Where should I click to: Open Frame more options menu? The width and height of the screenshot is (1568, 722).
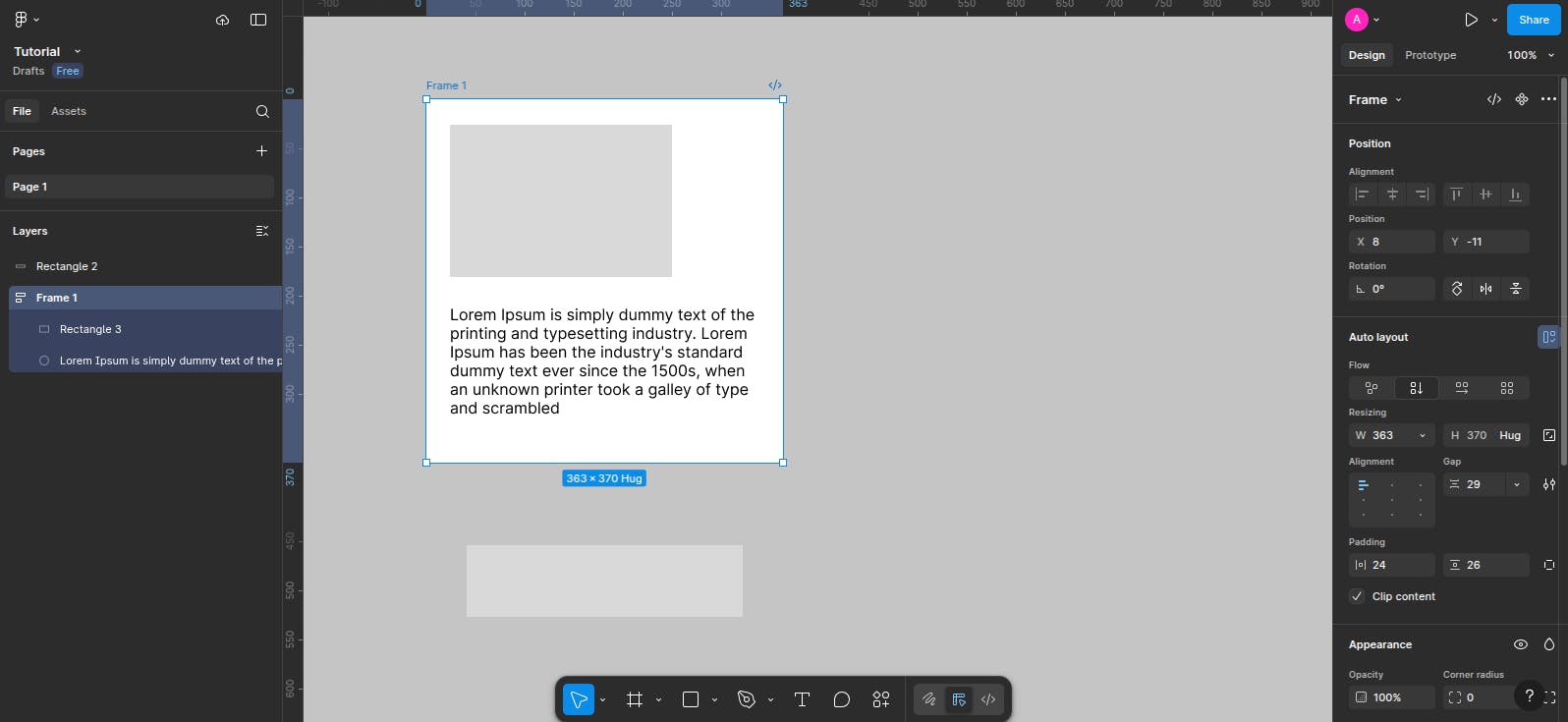[x=1548, y=99]
